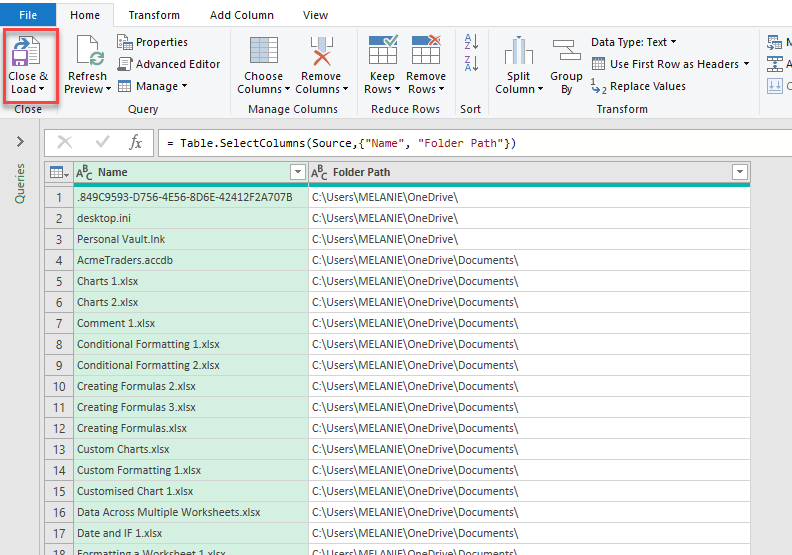Click the Refresh Preview icon

coord(87,52)
